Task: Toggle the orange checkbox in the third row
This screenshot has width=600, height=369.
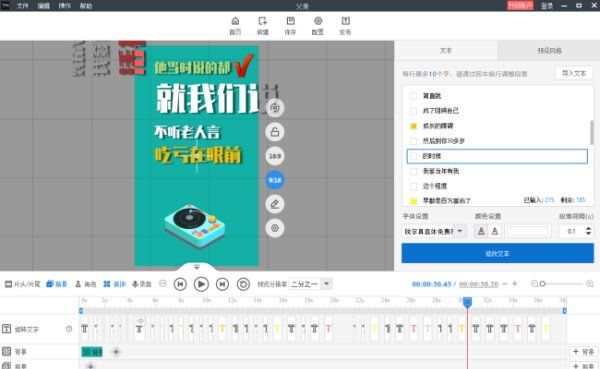Action: point(413,126)
